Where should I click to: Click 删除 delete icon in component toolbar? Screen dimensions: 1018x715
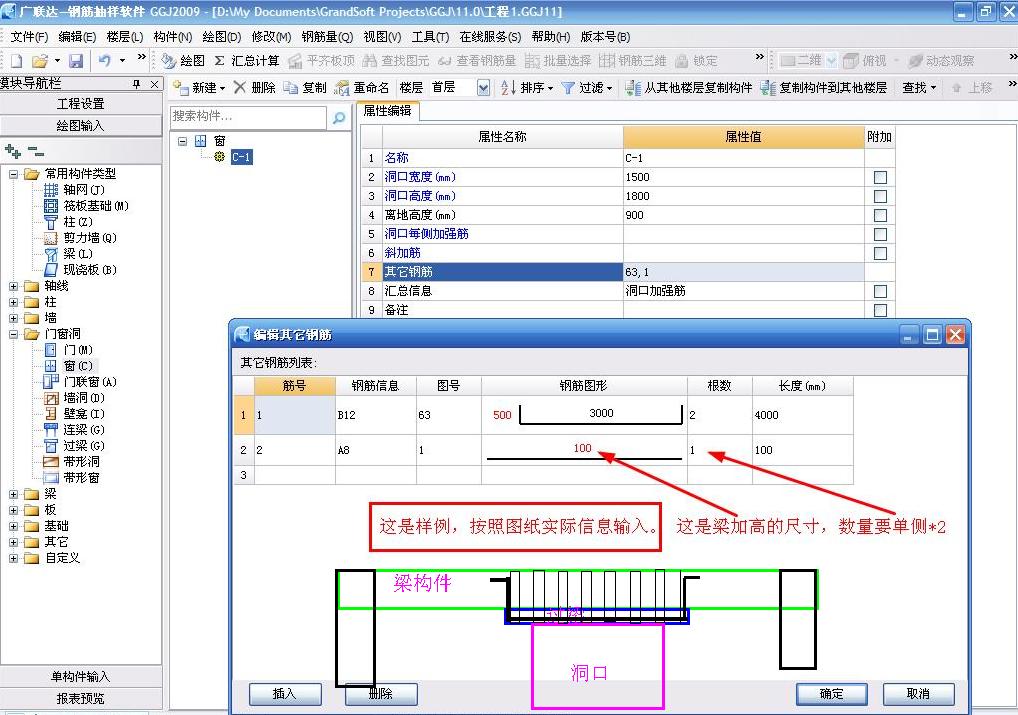254,88
